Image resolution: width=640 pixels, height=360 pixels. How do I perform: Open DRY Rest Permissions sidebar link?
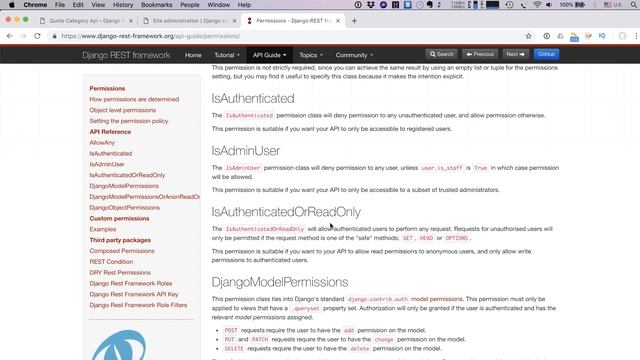coord(120,272)
